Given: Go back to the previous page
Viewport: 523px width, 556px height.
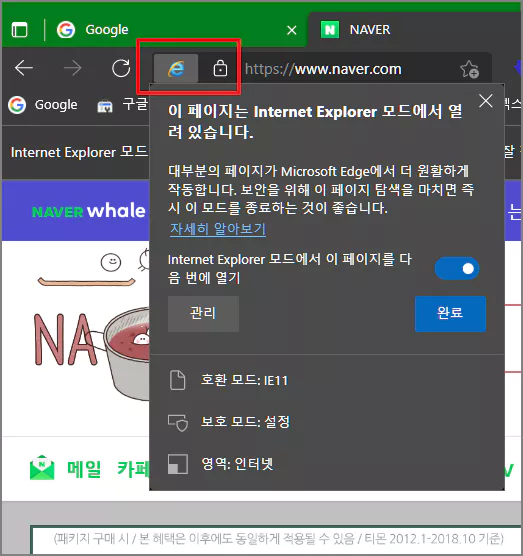Looking at the screenshot, I should tap(24, 68).
